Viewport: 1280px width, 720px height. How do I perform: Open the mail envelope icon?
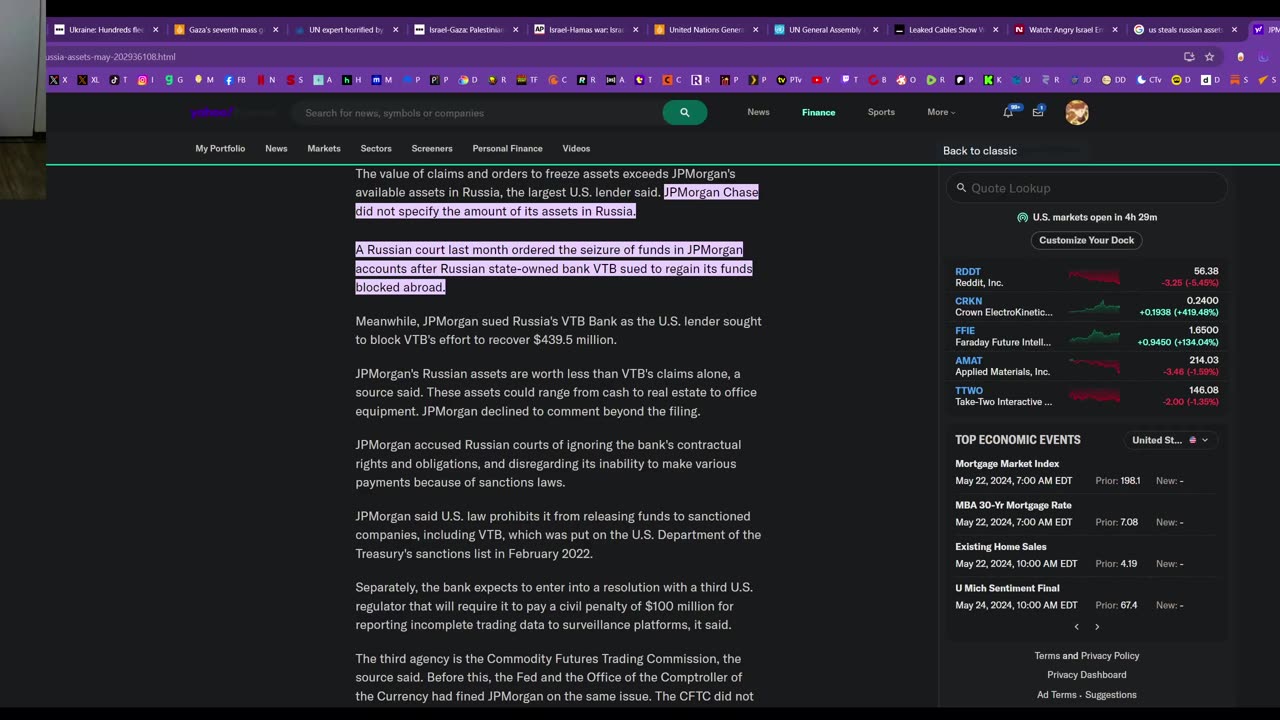click(1038, 112)
